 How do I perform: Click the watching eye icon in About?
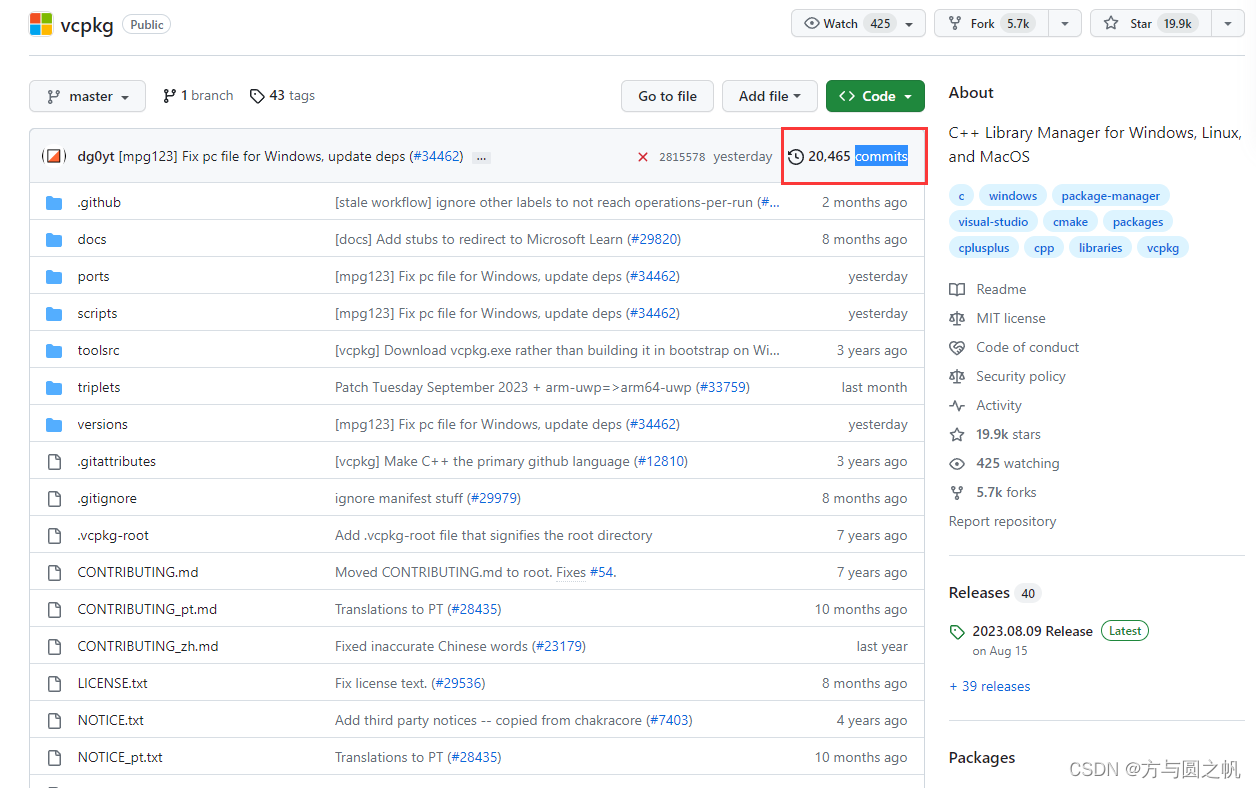tap(957, 463)
